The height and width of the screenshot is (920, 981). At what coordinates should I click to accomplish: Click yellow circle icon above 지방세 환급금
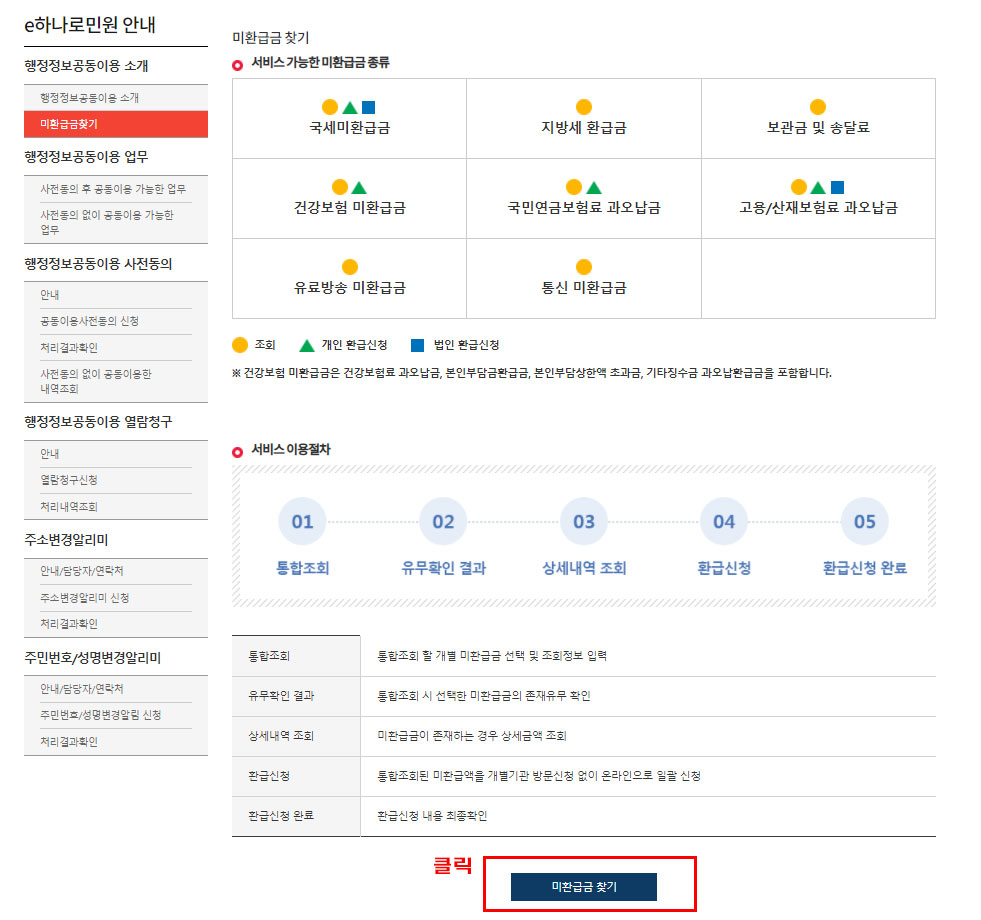(584, 107)
